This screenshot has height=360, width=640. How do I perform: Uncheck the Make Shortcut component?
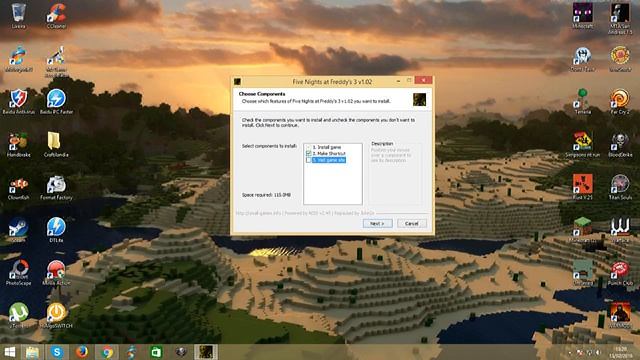[309, 153]
